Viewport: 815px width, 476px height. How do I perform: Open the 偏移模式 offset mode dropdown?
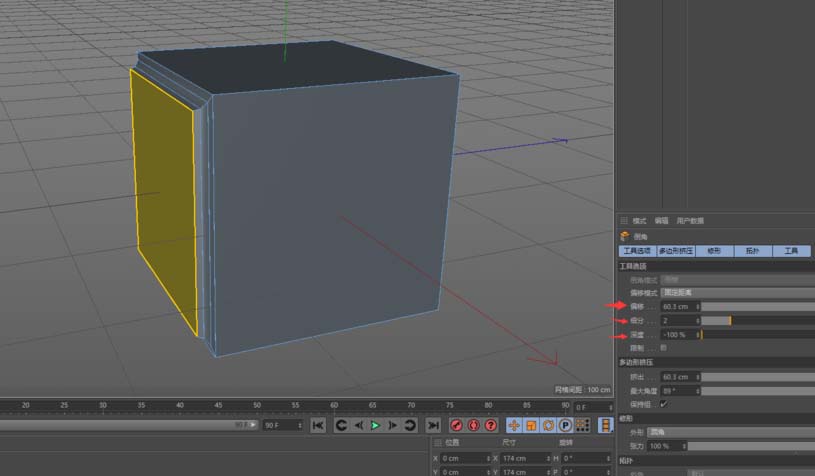click(x=738, y=292)
